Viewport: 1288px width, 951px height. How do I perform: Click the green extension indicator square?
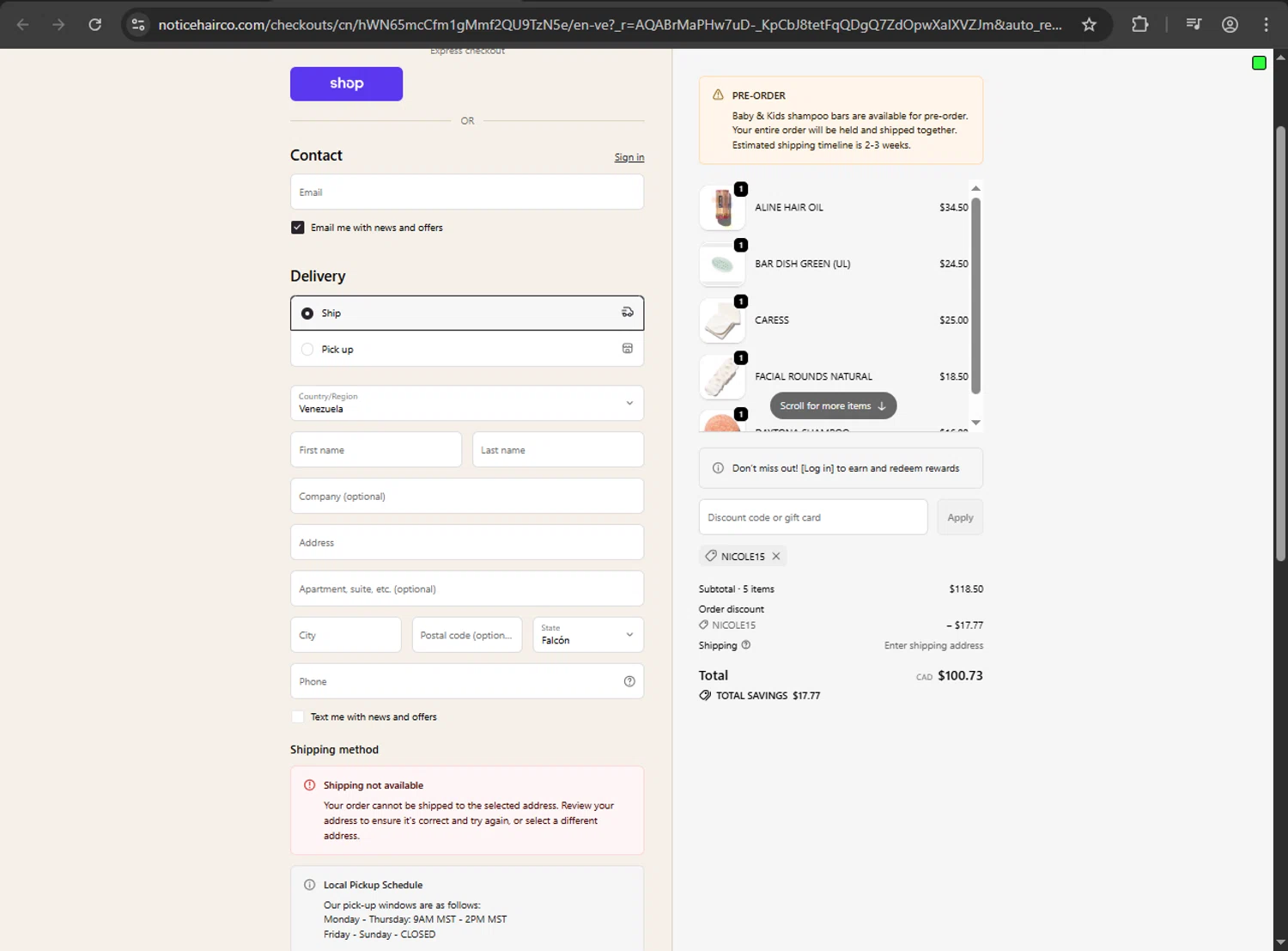[1259, 63]
